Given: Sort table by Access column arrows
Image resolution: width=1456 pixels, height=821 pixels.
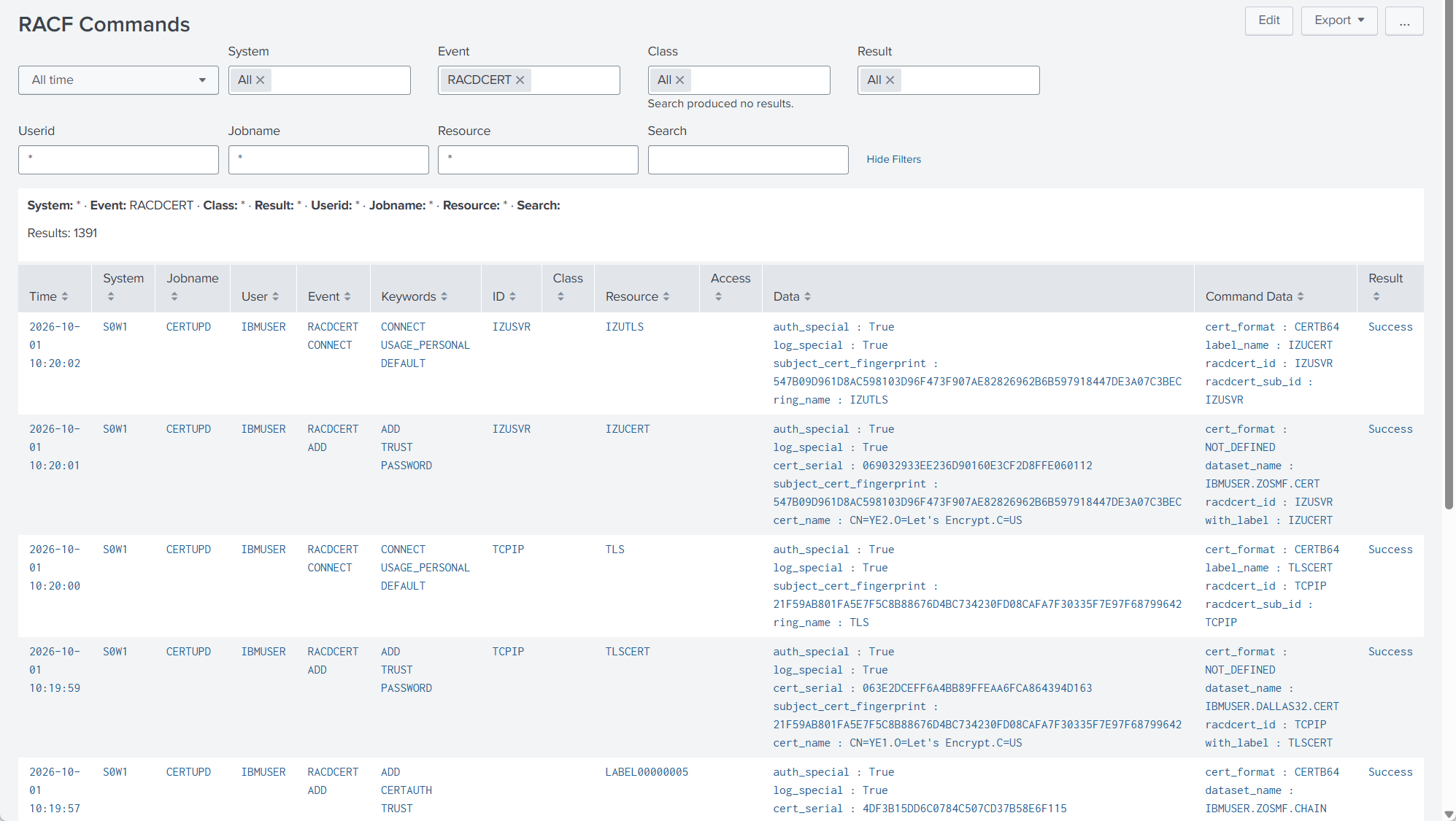Looking at the screenshot, I should click(718, 296).
